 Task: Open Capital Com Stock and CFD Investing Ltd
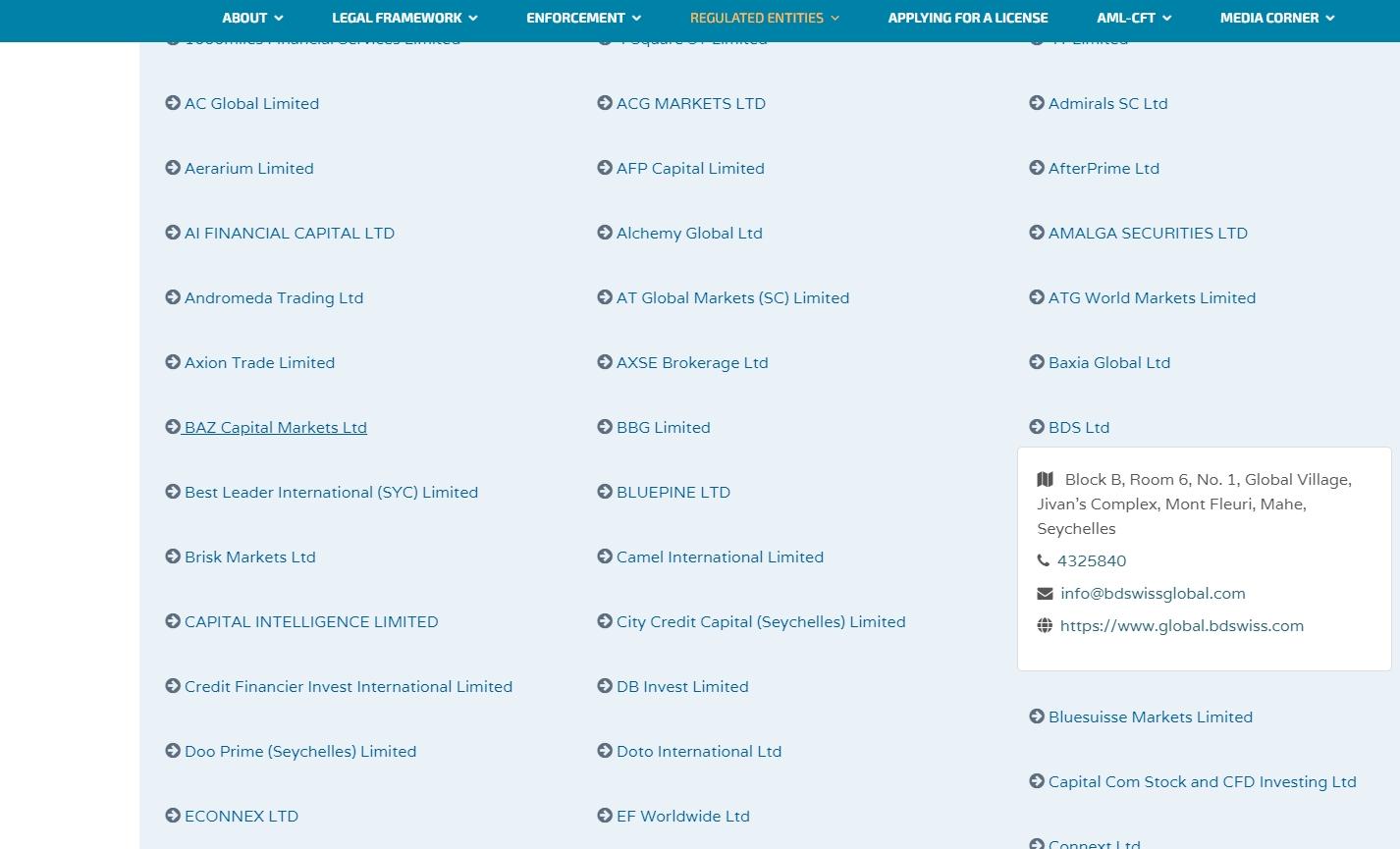tap(1203, 781)
